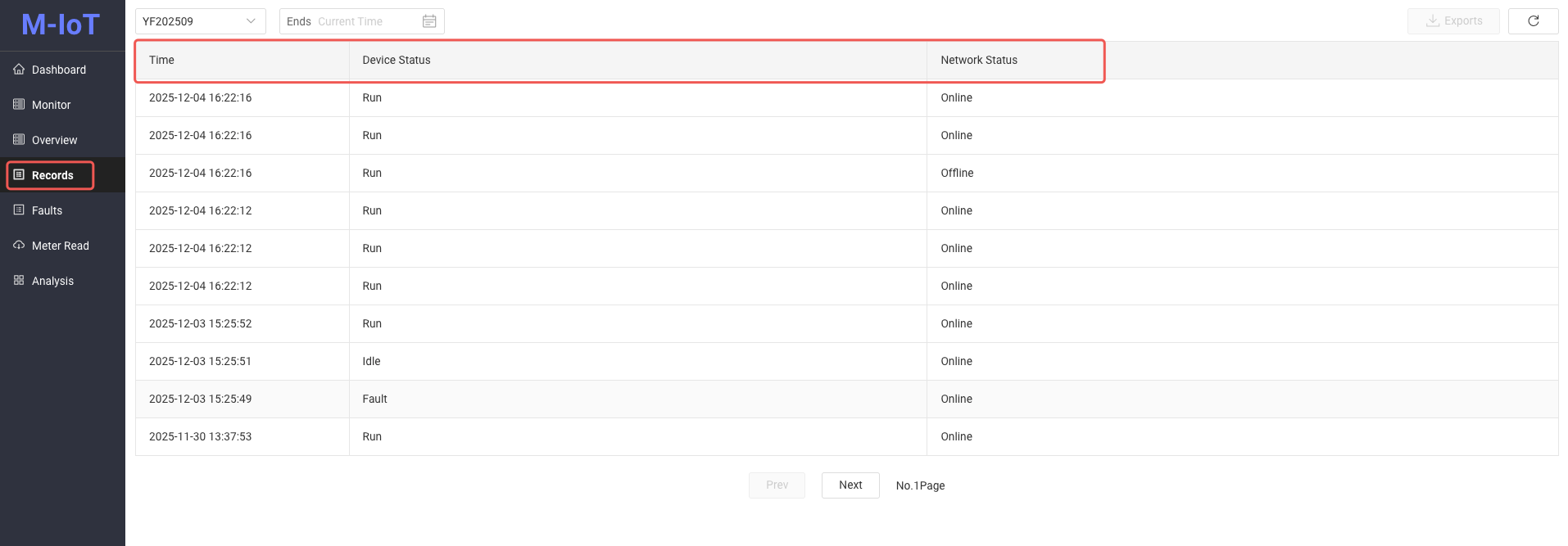Click the Faults list icon
Image resolution: width=1568 pixels, height=546 pixels.
point(19,210)
